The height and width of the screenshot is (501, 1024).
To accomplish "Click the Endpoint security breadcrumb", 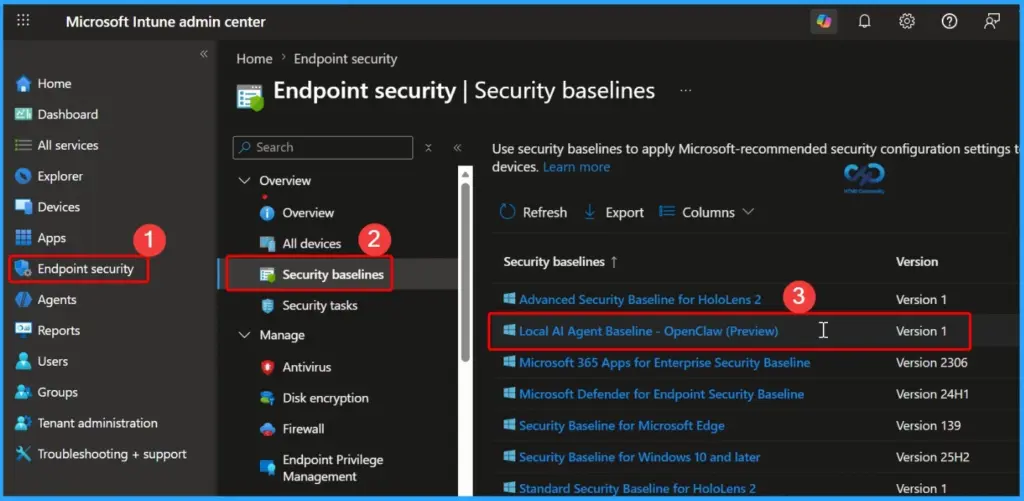I will [x=345, y=59].
